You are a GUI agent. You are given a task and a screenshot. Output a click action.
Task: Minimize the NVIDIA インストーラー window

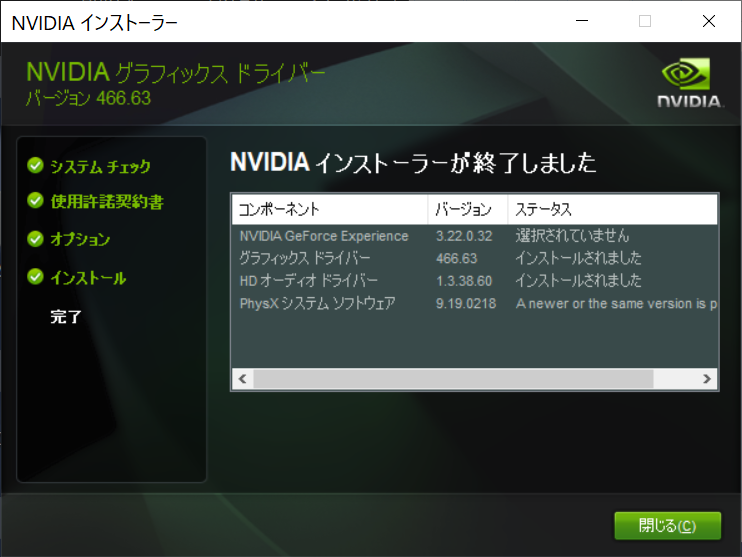(582, 21)
